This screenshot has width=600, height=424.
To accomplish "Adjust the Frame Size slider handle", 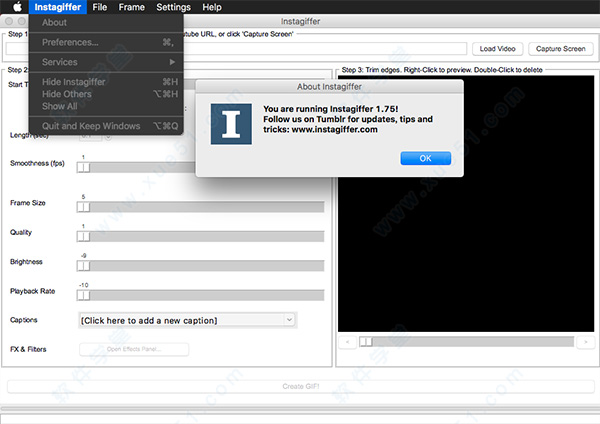I will pos(83,207).
